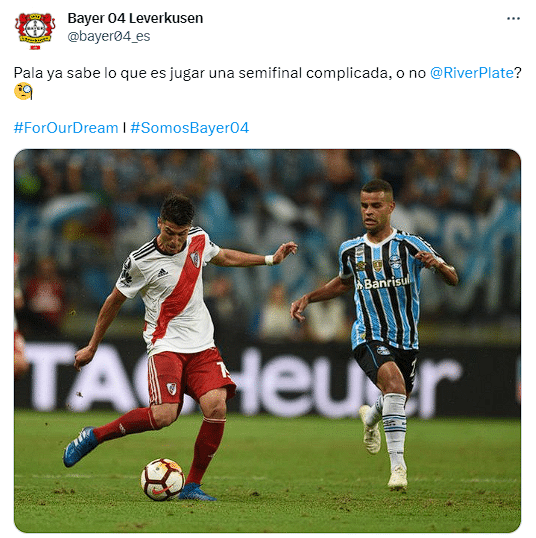Click the adidas logo on the white shirt
The image size is (536, 538).
(163, 273)
